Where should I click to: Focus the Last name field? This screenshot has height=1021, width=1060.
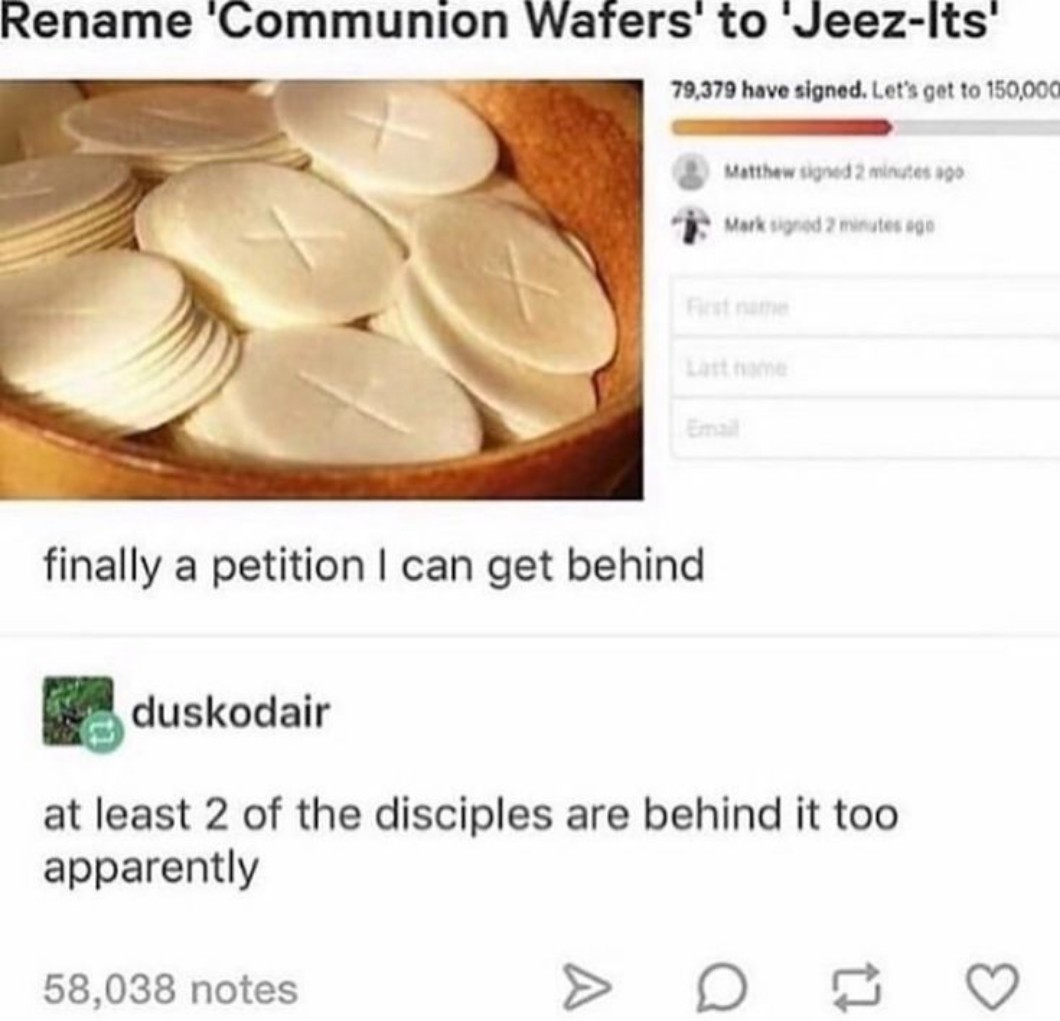click(865, 367)
